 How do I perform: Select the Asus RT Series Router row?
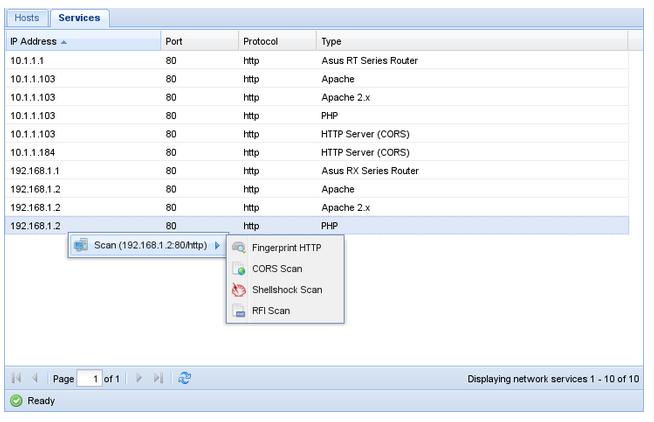(x=317, y=60)
